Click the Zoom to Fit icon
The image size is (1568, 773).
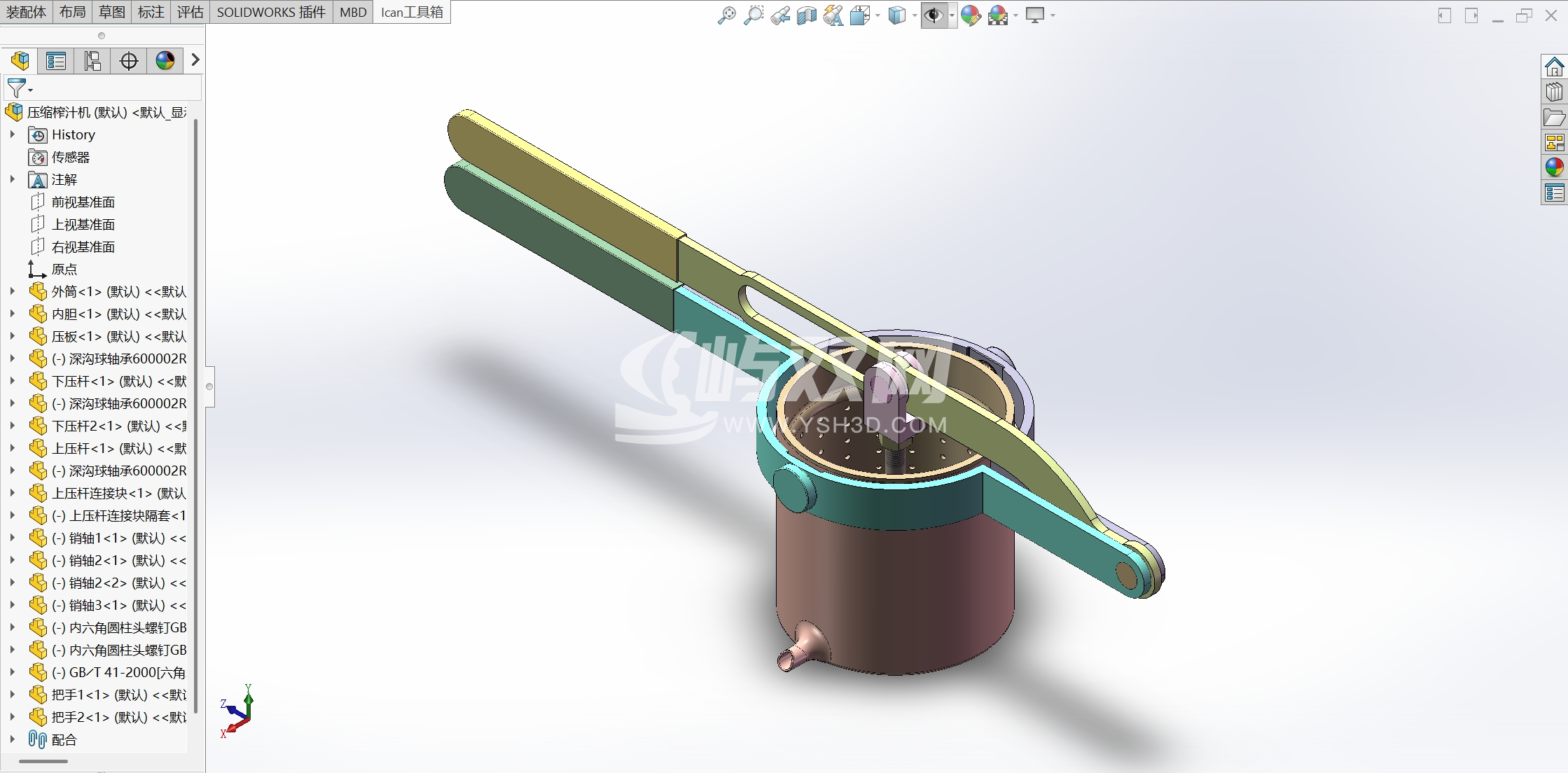point(727,15)
